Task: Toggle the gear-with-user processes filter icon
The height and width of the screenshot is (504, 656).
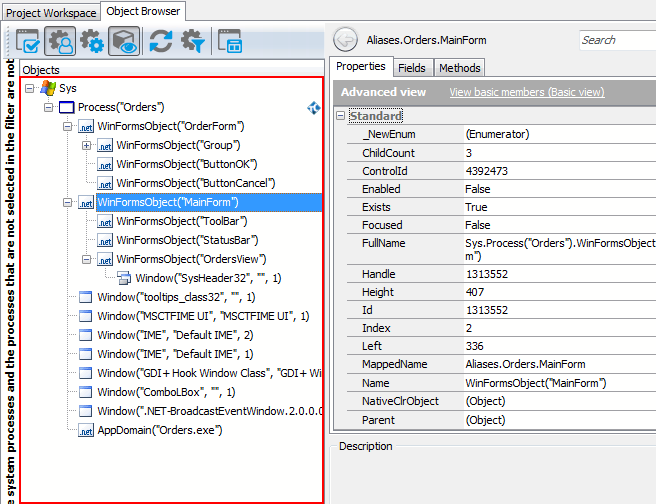Action: (x=61, y=40)
